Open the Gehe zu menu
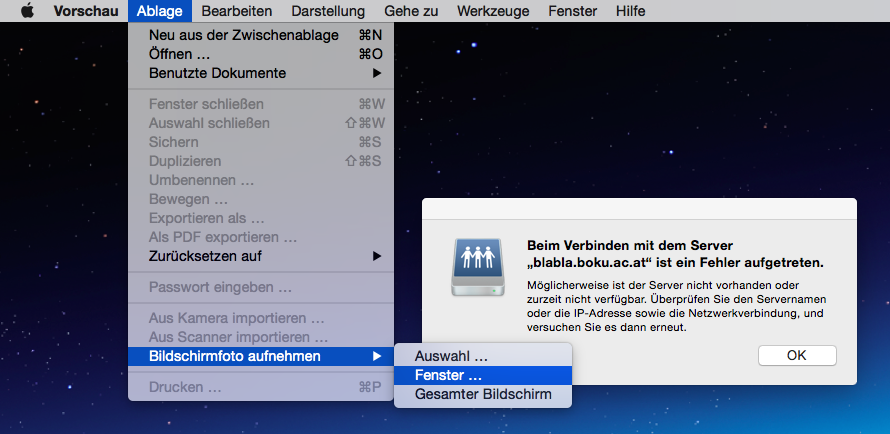Screen dimensions: 890x434 pos(410,11)
